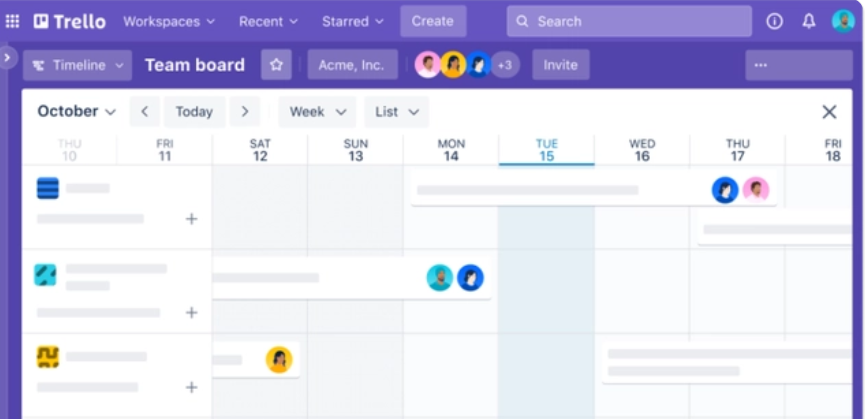The image size is (866, 419).
Task: Focus the Search field
Action: coord(629,21)
